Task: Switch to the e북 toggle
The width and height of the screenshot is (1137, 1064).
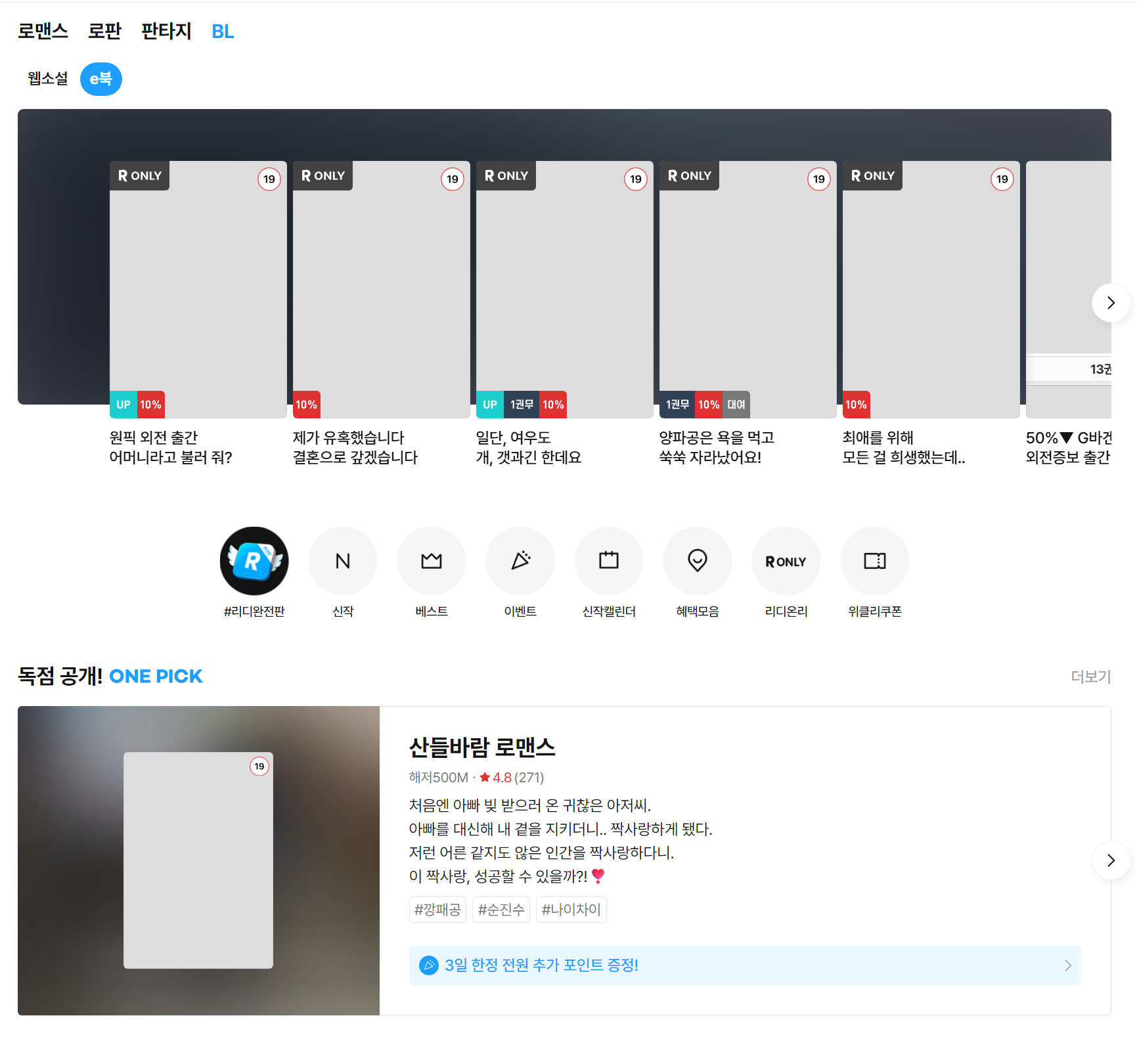Action: (101, 79)
